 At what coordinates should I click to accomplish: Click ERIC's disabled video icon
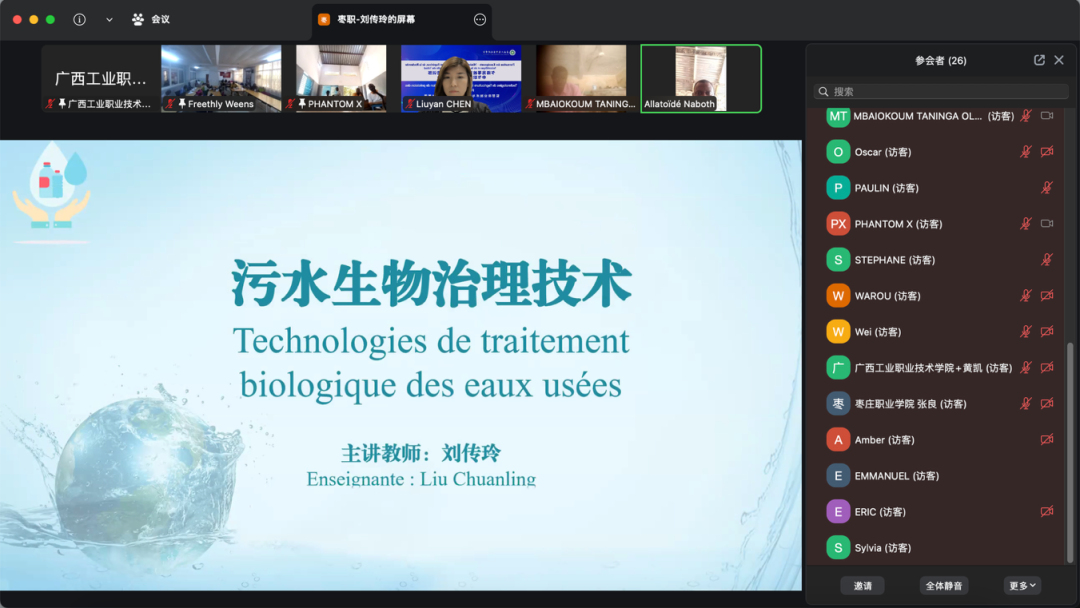[x=1047, y=512]
